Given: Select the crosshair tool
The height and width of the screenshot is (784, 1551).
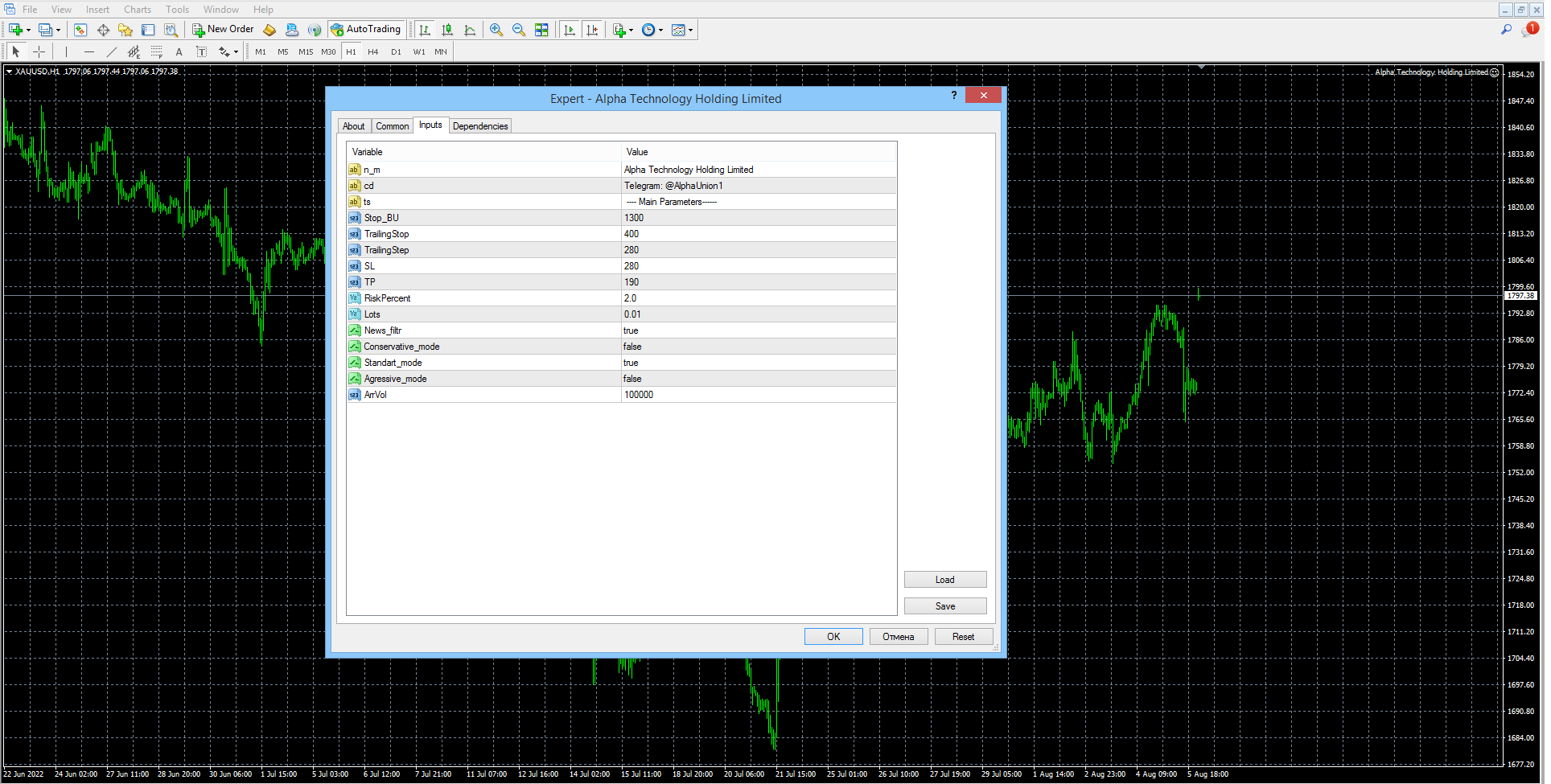Looking at the screenshot, I should [39, 51].
